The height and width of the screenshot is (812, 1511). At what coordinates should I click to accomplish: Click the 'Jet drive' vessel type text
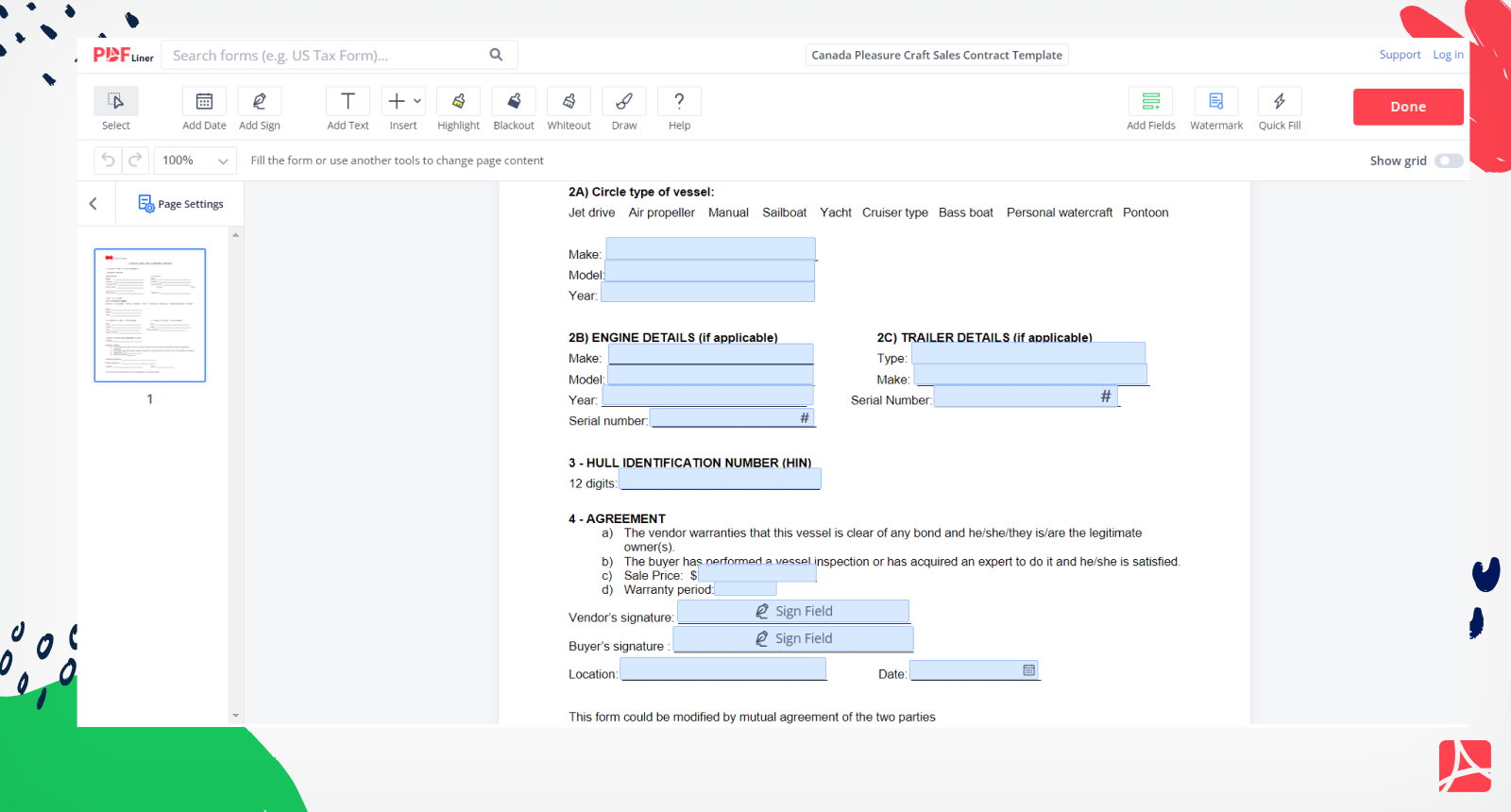[x=592, y=212]
